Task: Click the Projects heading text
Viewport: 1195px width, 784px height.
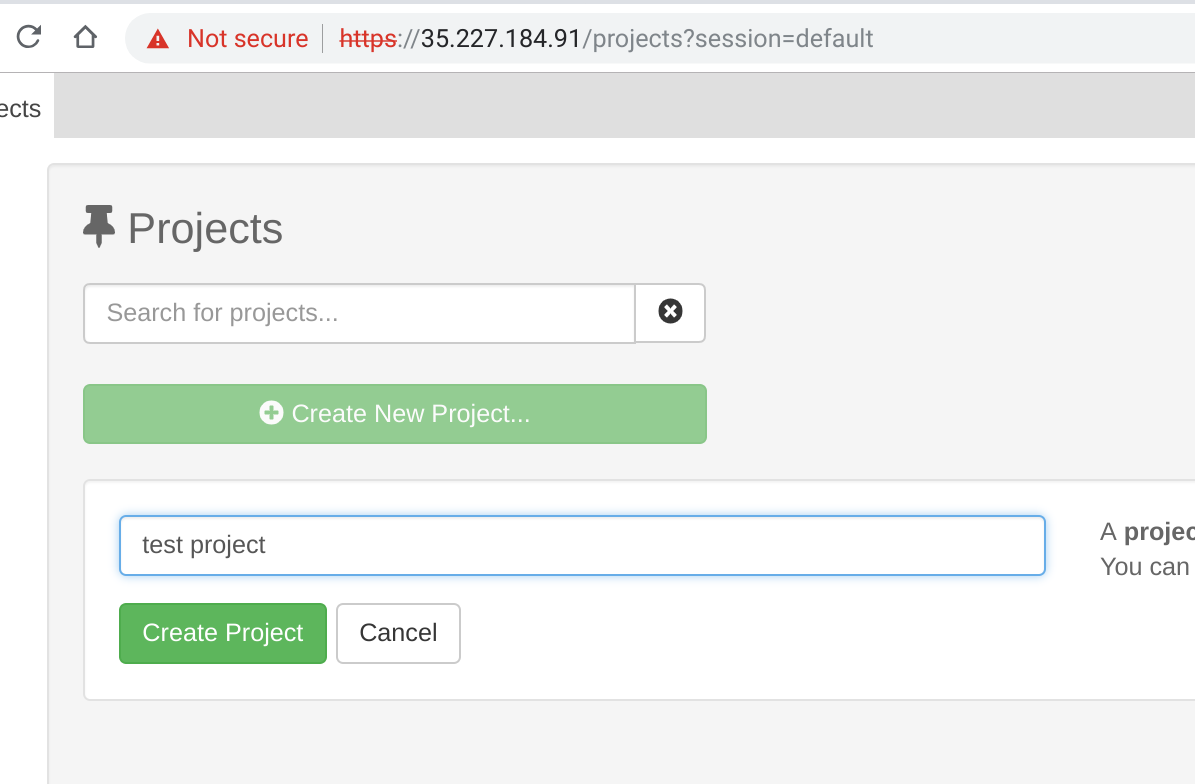Action: pos(205,229)
